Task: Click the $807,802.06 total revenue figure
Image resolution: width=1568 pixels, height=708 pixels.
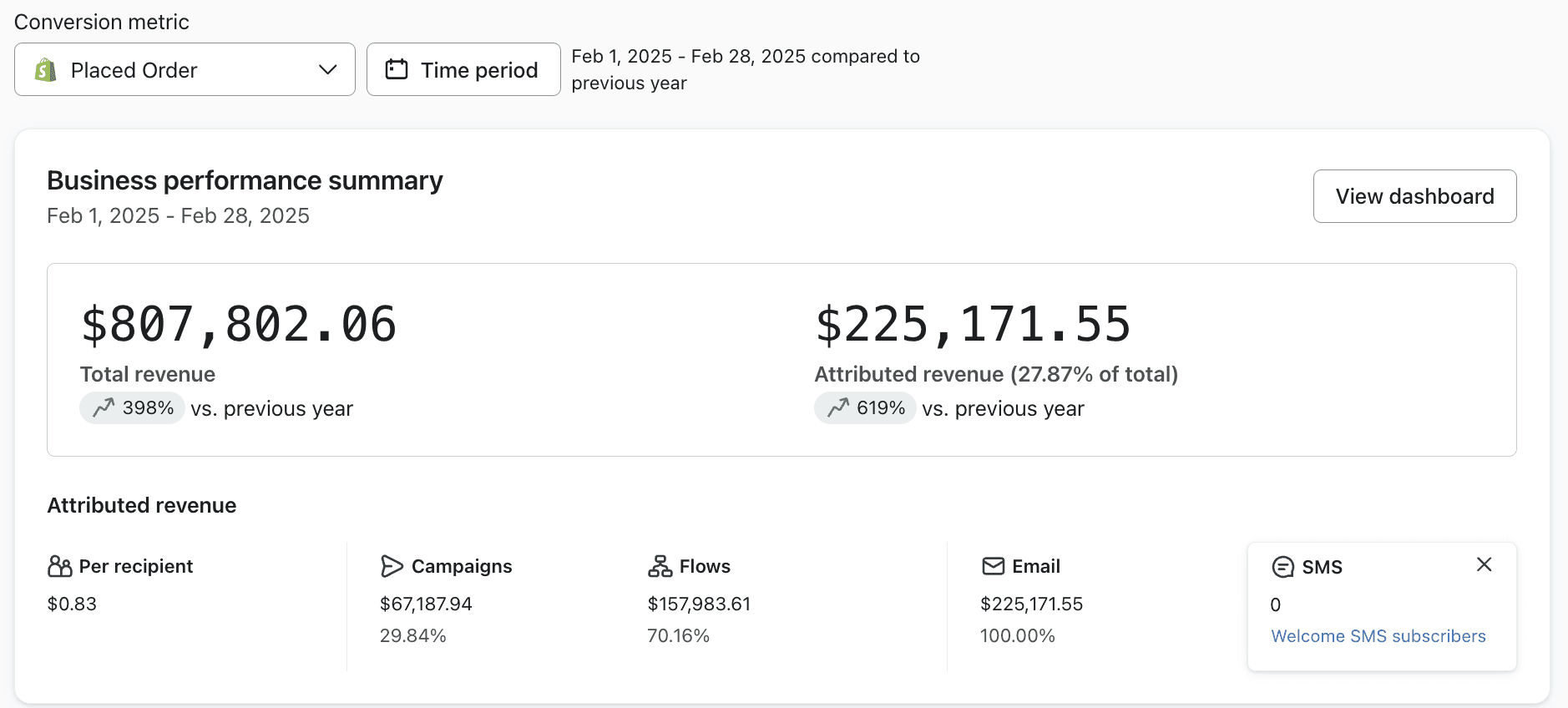Action: [x=239, y=324]
